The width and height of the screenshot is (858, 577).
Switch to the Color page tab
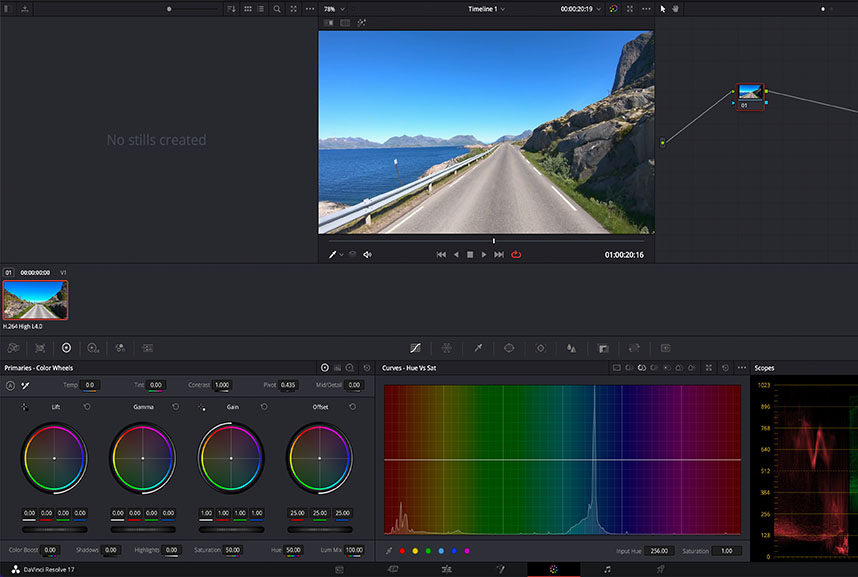(x=553, y=569)
